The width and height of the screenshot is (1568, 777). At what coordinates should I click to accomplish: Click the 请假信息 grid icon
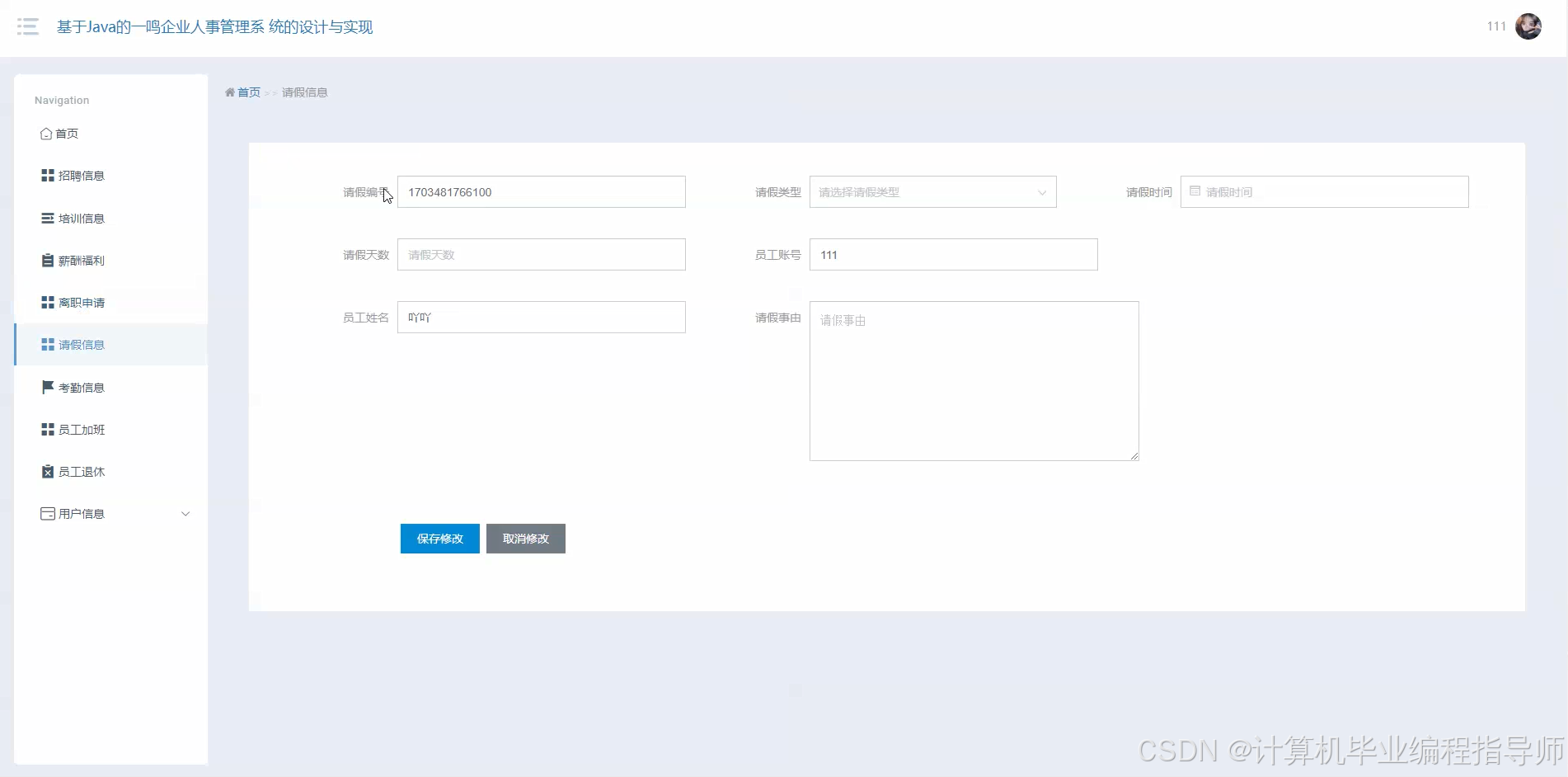[x=48, y=345]
